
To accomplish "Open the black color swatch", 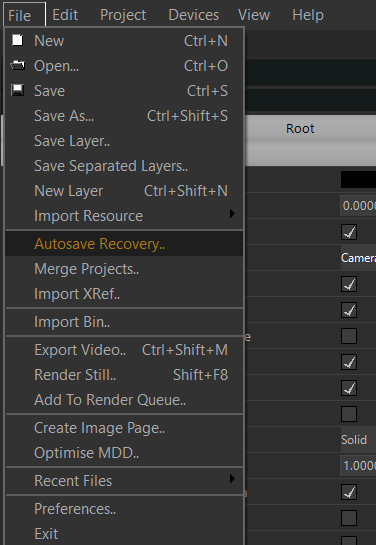I will click(x=358, y=179).
